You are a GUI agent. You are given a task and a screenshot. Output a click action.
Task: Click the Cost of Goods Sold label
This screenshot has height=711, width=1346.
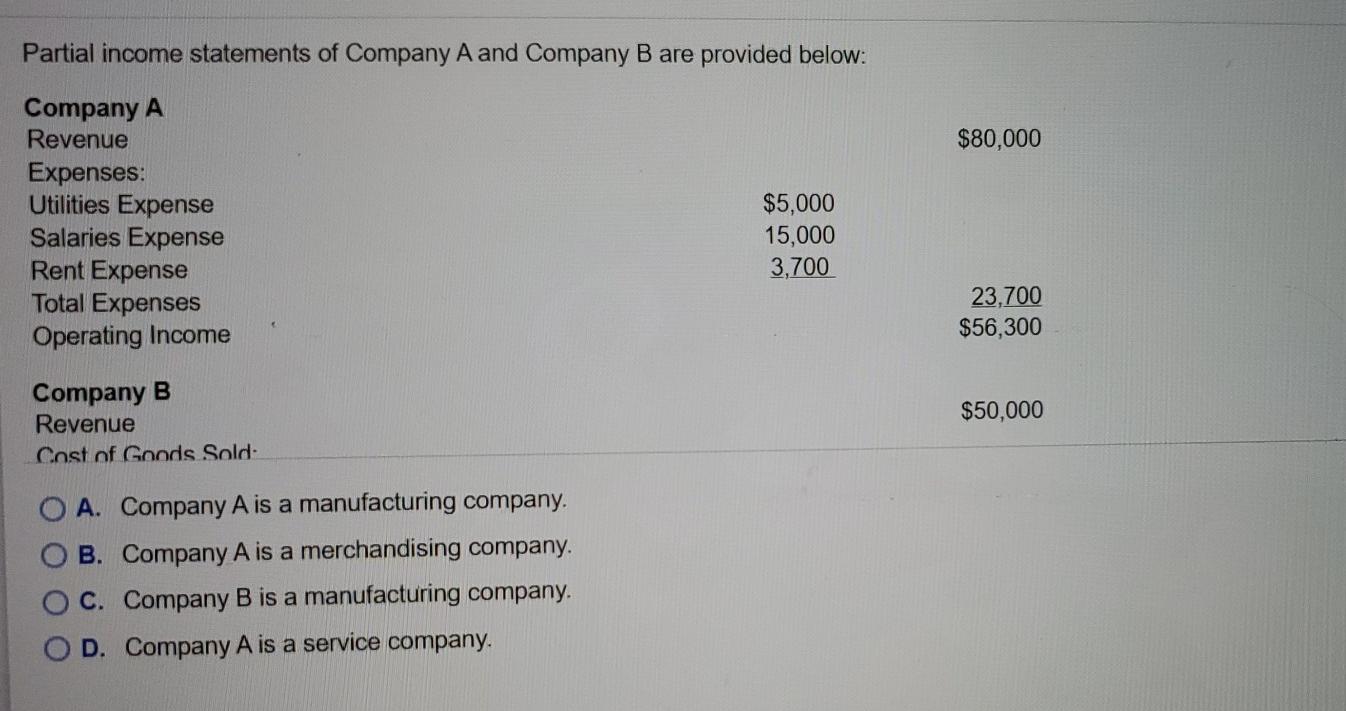145,452
